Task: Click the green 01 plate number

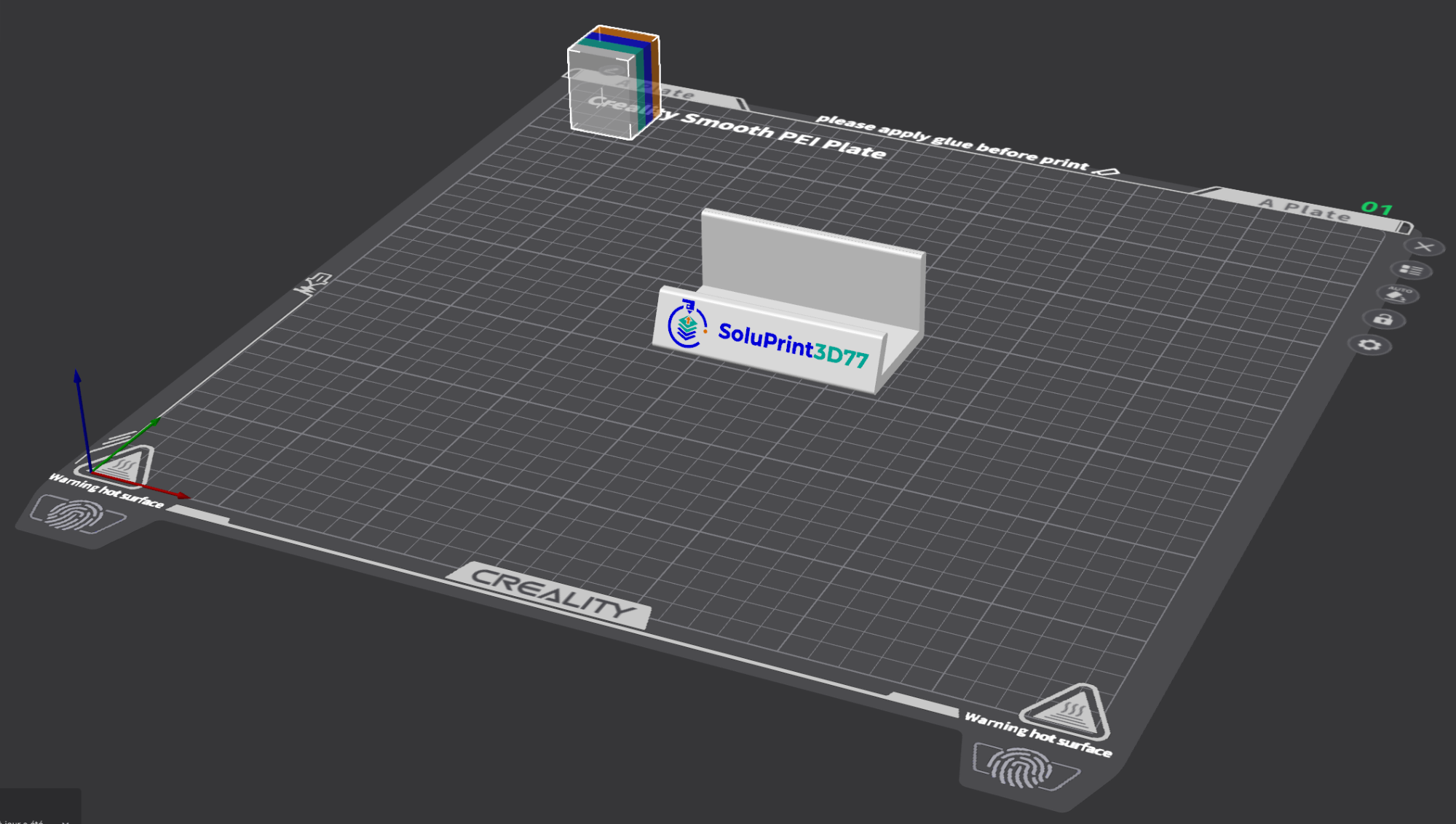Action: pyautogui.click(x=1377, y=208)
